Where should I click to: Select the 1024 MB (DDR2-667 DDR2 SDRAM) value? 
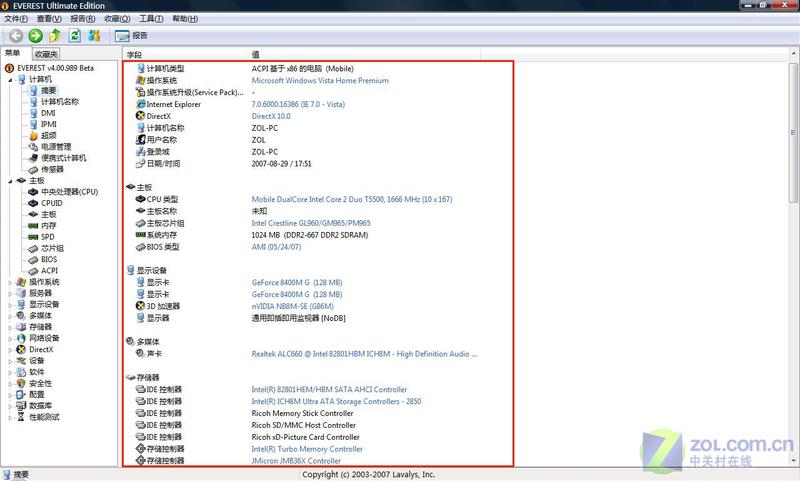[310, 235]
